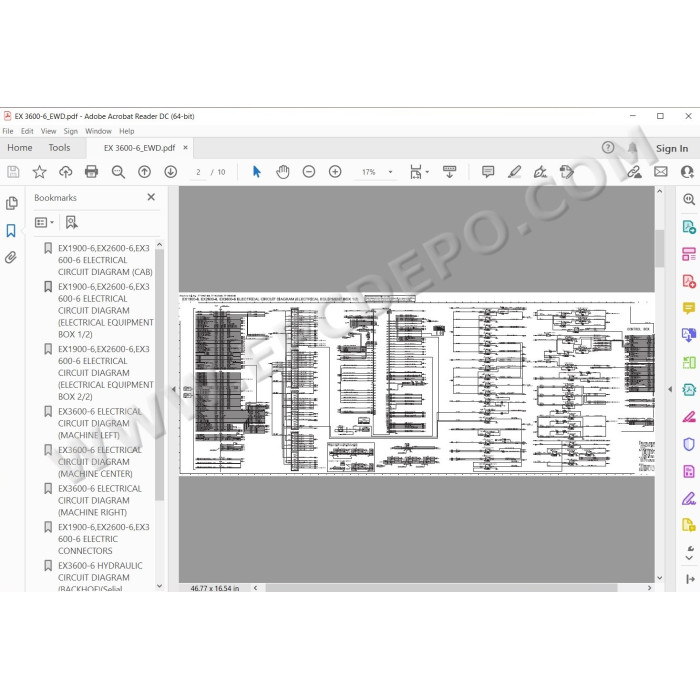Open the find text magnifier tool

tap(118, 172)
